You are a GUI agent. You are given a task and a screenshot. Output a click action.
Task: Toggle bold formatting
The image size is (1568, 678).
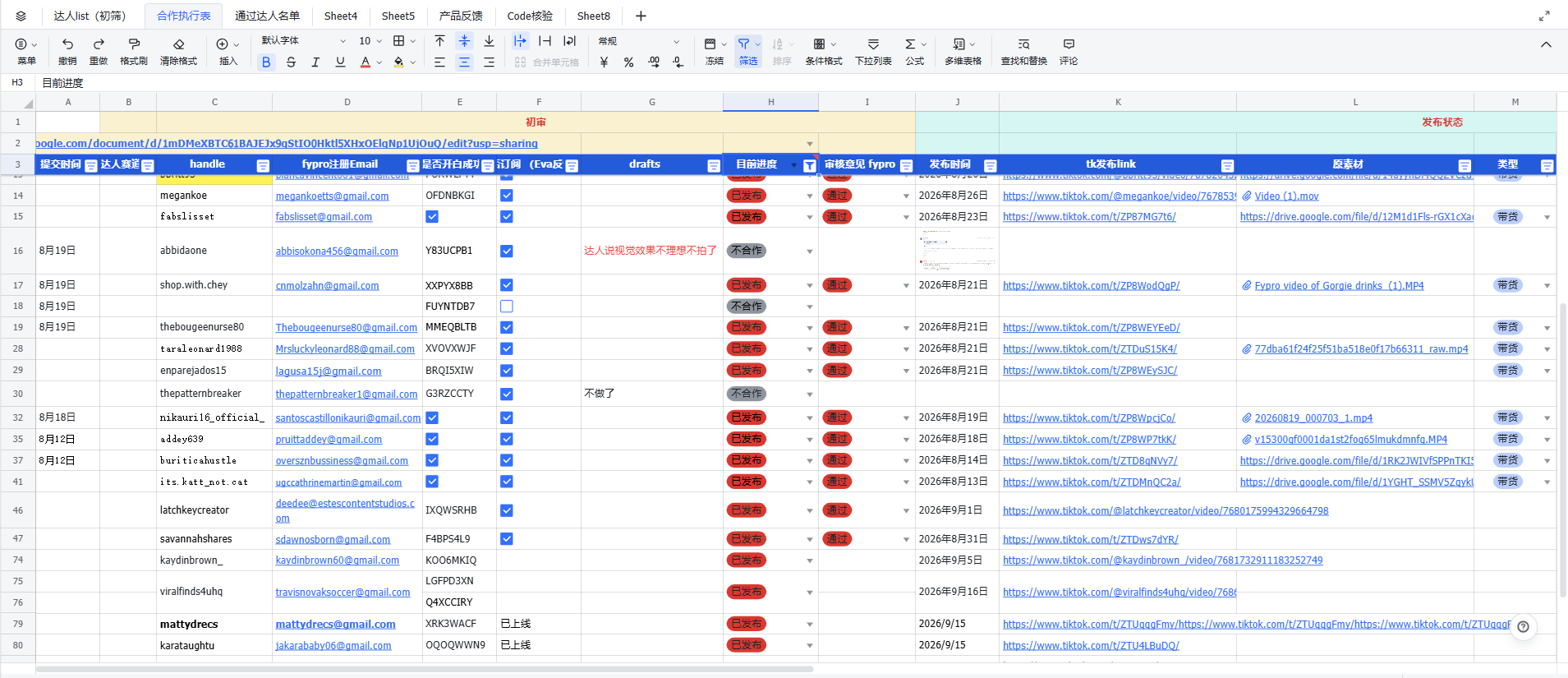pos(266,62)
